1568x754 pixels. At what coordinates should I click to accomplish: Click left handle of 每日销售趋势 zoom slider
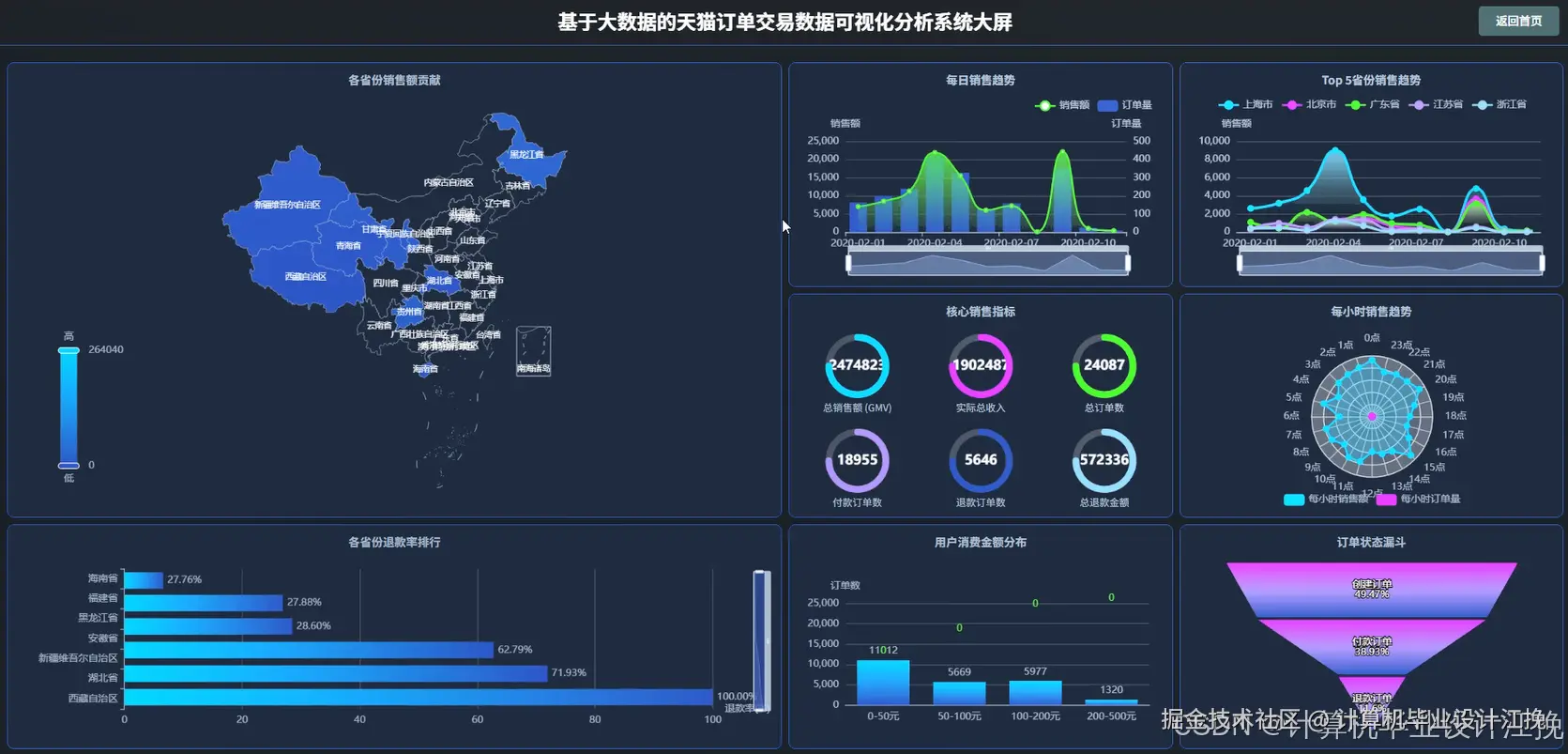point(849,264)
